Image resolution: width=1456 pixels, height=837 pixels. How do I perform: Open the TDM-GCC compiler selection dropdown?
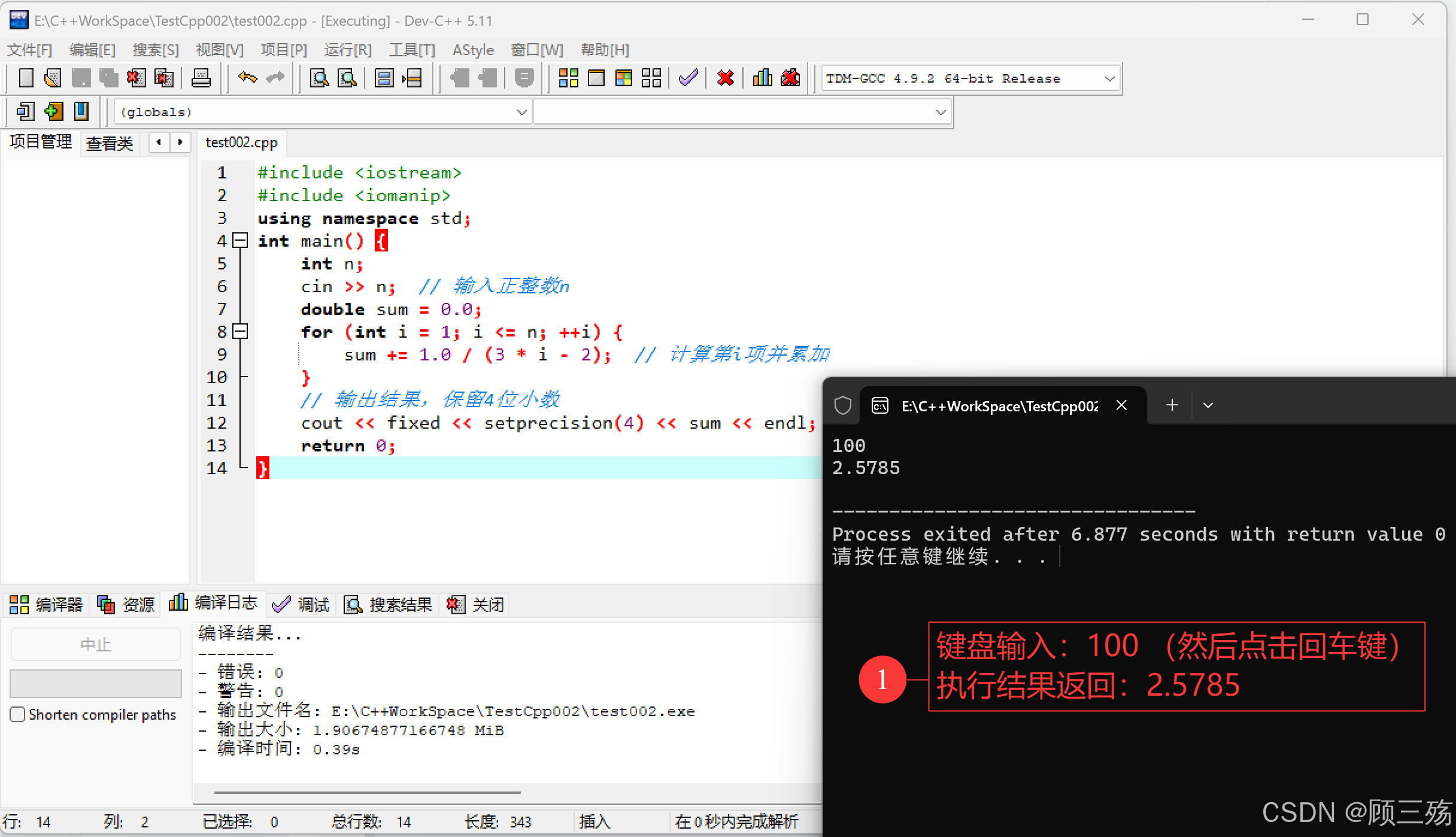1109,78
